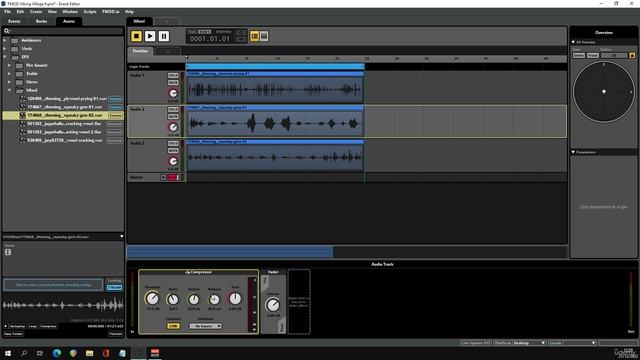This screenshot has width=640, height=360.
Task: Expand the Ambiences folder
Action: pyautogui.click(x=5, y=40)
